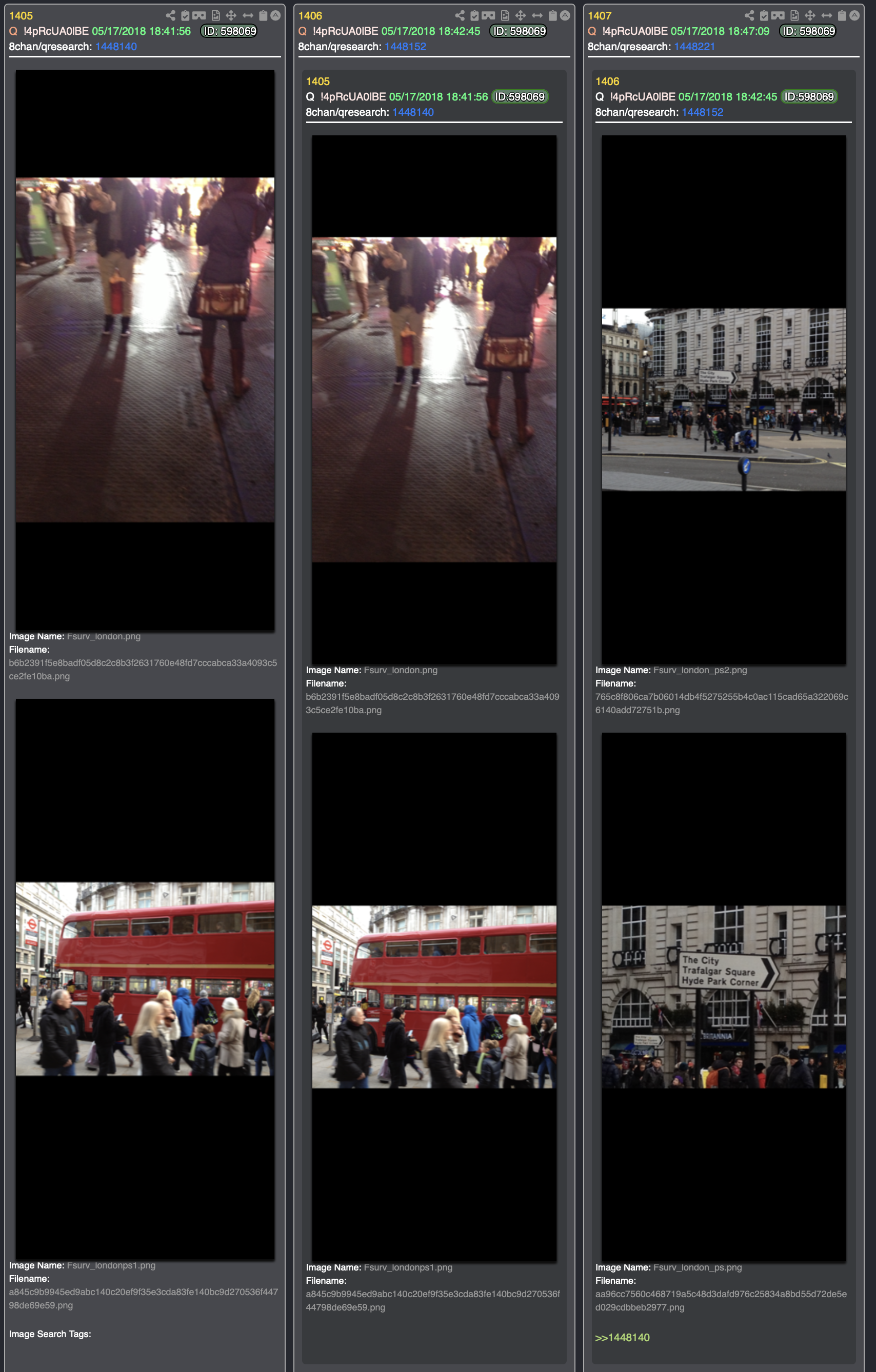Click plain clipboard icon on top post 1405
Screen dimensions: 876x1372
pyautogui.click(x=263, y=15)
